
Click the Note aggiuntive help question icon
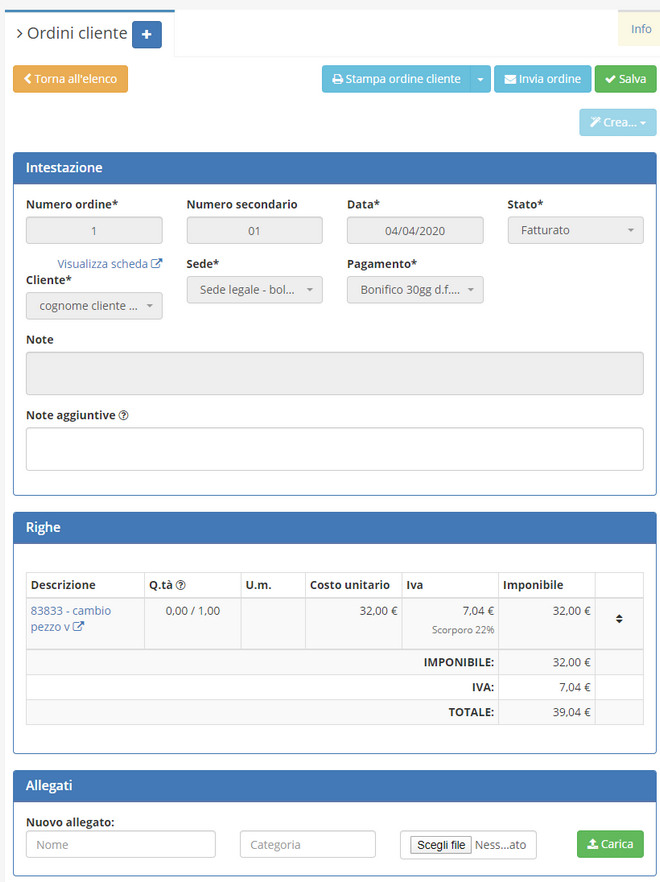pyautogui.click(x=123, y=415)
